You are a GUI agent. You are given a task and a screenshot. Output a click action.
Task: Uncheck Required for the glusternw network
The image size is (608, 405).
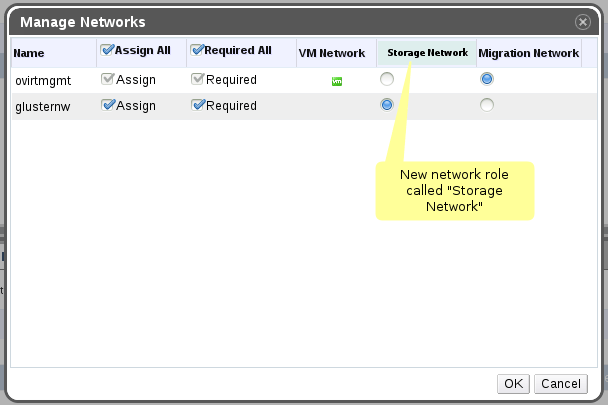point(196,105)
